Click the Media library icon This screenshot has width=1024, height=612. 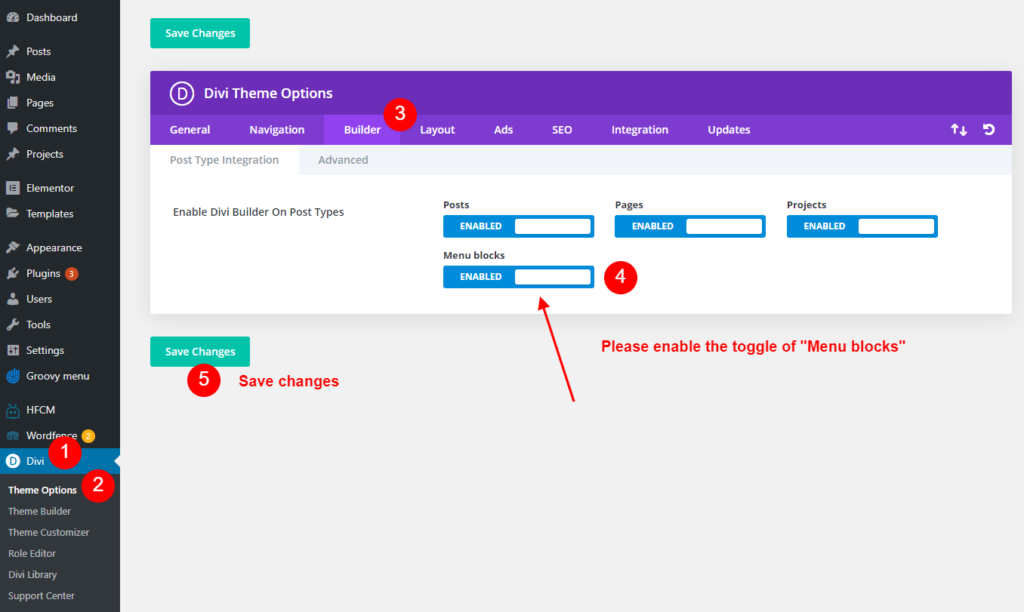[12, 77]
